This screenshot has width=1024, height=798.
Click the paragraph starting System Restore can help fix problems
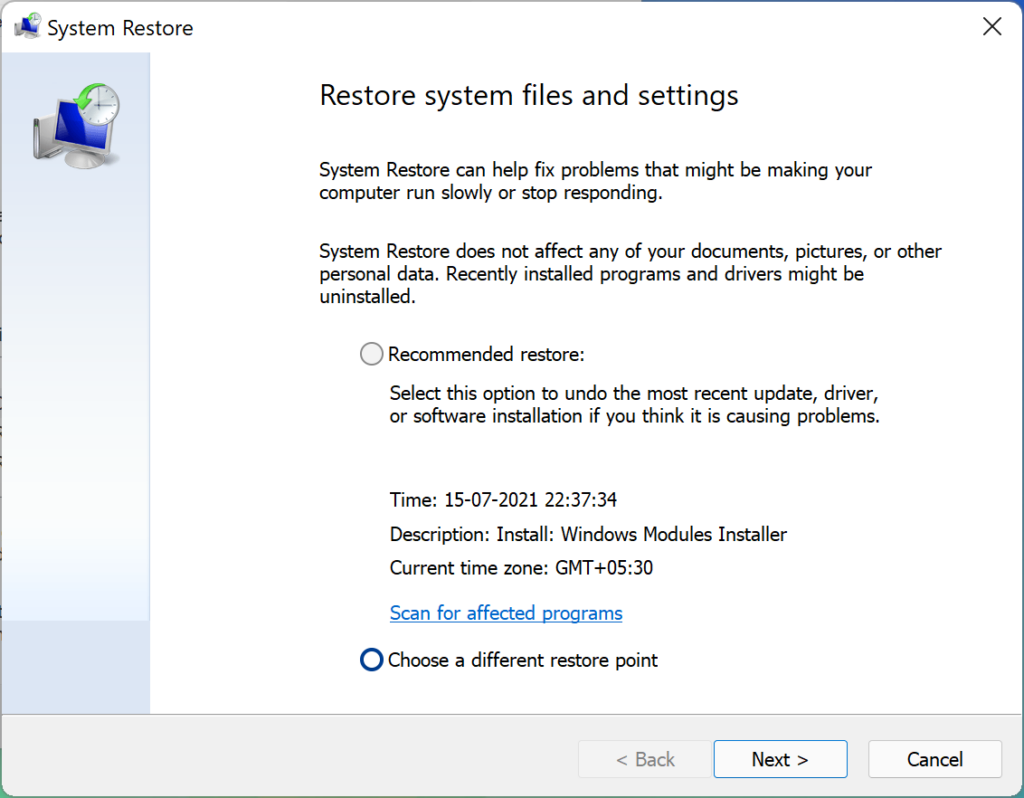[595, 181]
